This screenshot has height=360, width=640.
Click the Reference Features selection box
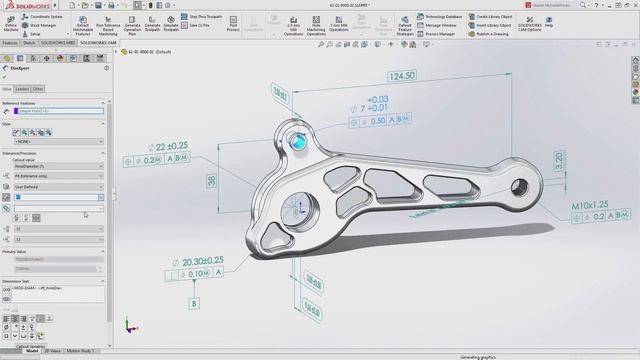point(59,111)
